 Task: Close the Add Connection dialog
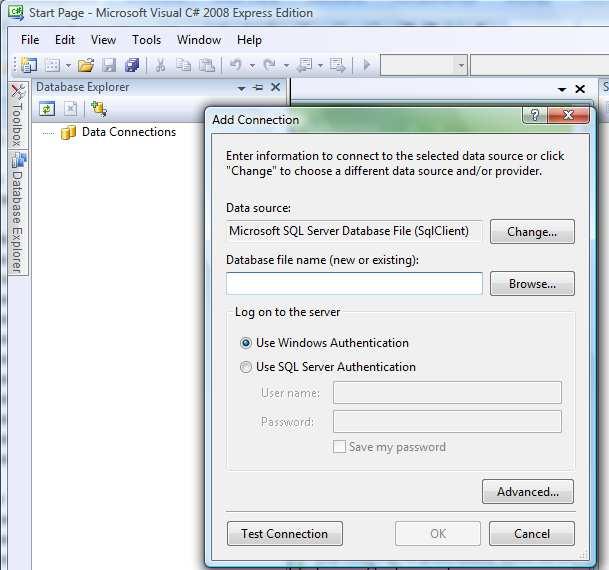[568, 115]
